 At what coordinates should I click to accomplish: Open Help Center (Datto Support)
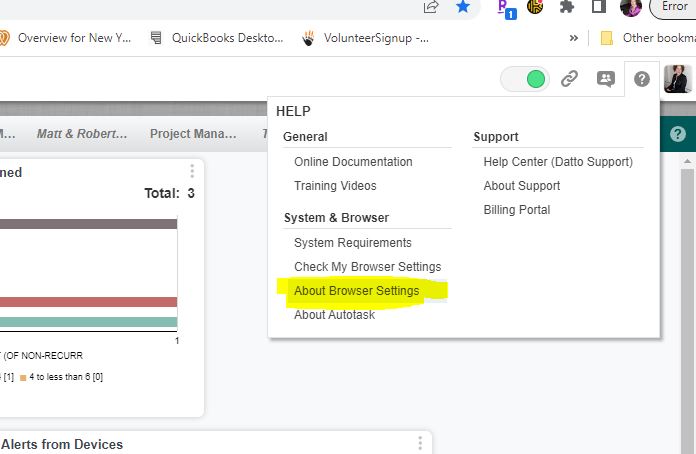558,162
